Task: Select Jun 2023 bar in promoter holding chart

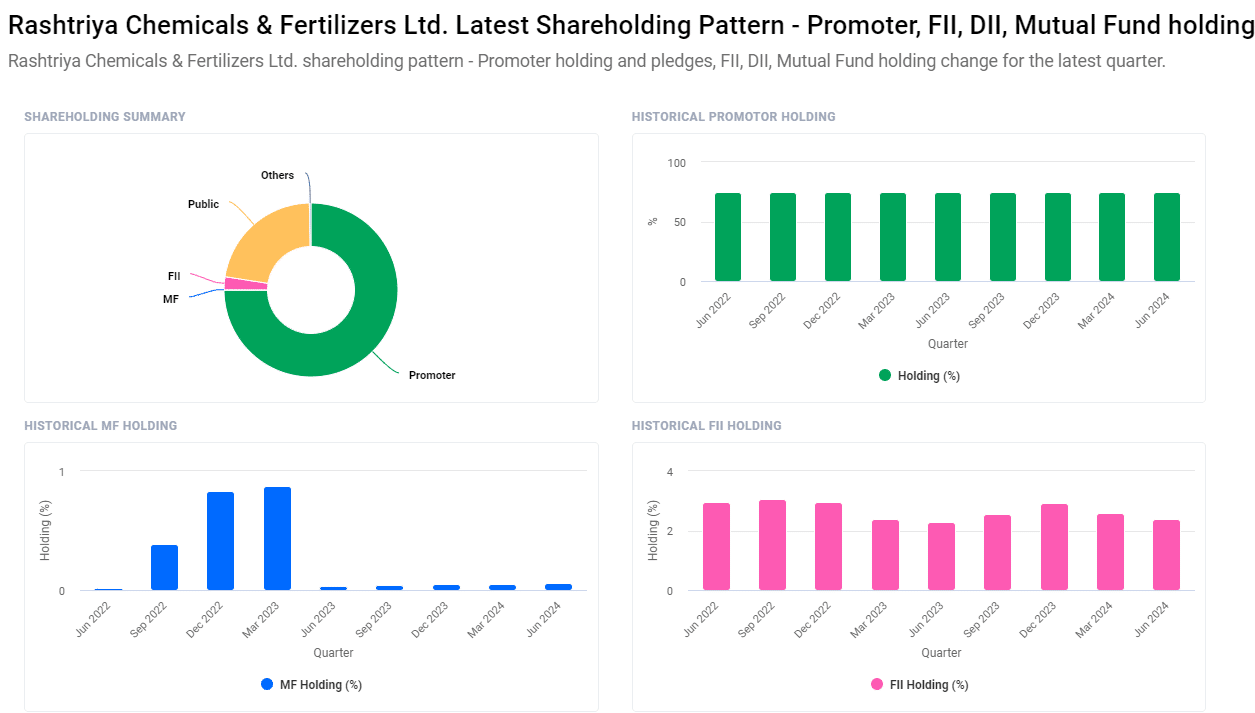Action: [948, 237]
